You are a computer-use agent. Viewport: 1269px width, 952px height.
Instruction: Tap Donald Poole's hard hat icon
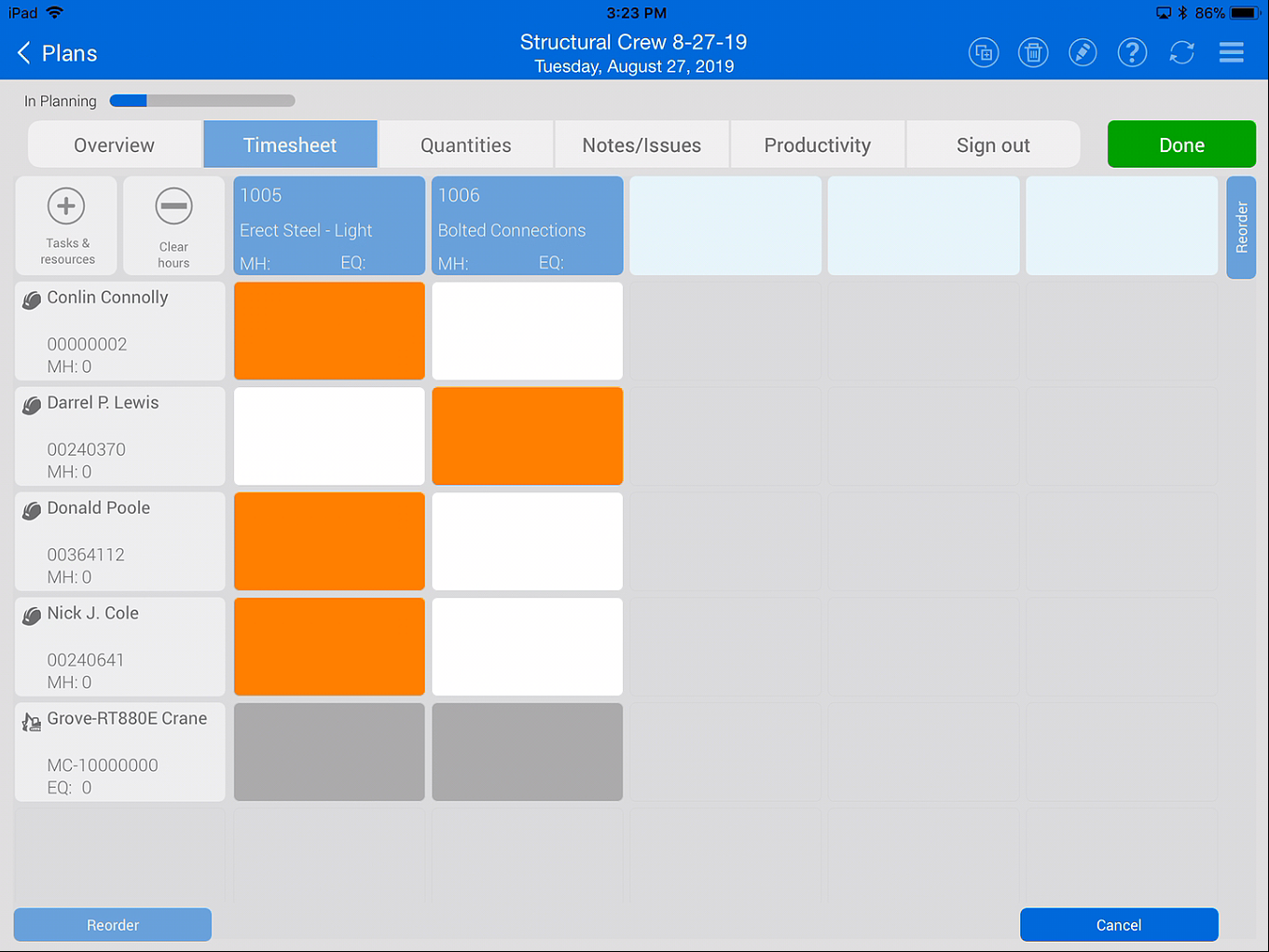[32, 511]
